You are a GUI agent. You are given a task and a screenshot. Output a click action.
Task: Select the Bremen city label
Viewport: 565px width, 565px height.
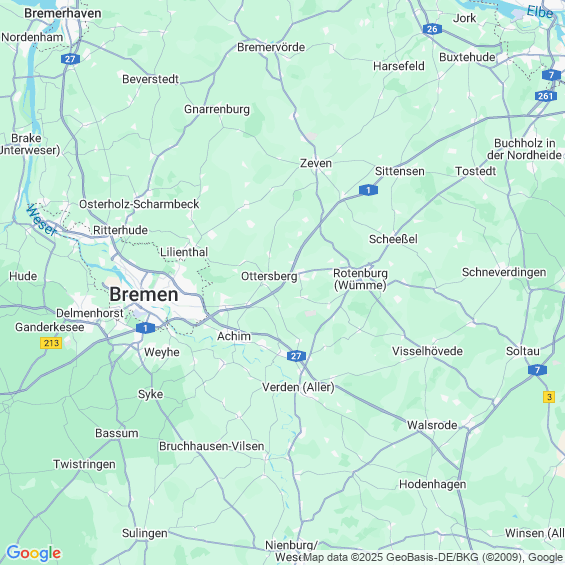click(144, 294)
